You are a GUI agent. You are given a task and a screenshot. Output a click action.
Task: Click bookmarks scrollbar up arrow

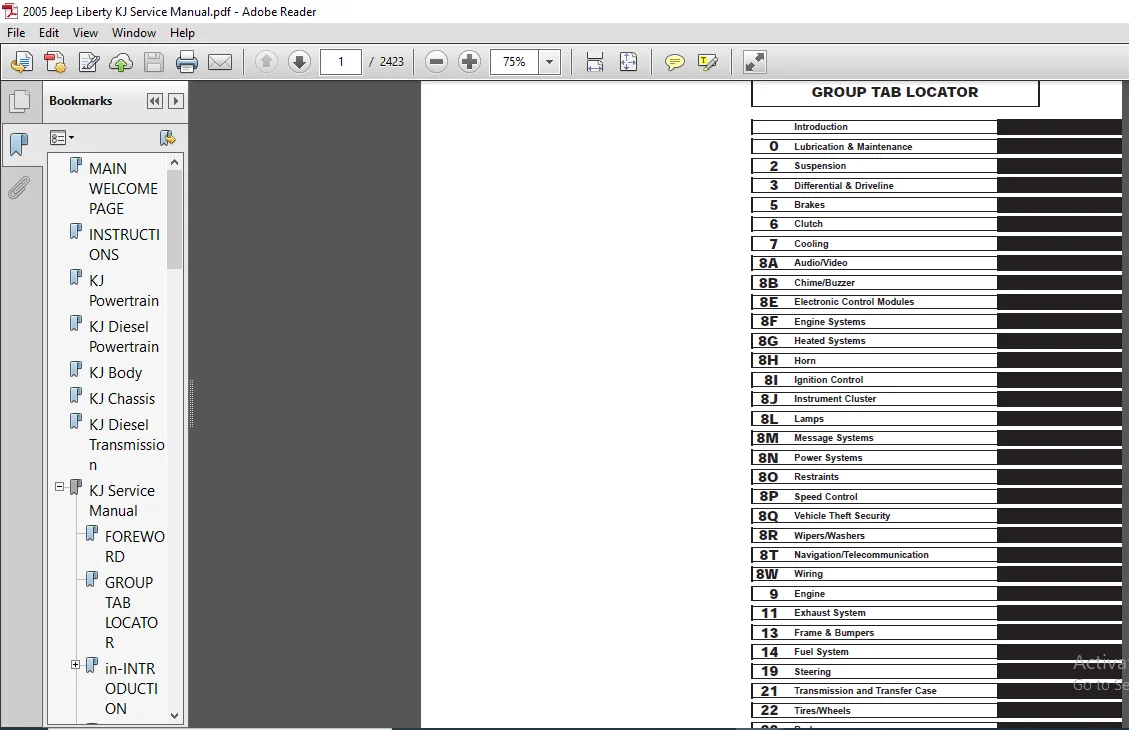[x=174, y=163]
